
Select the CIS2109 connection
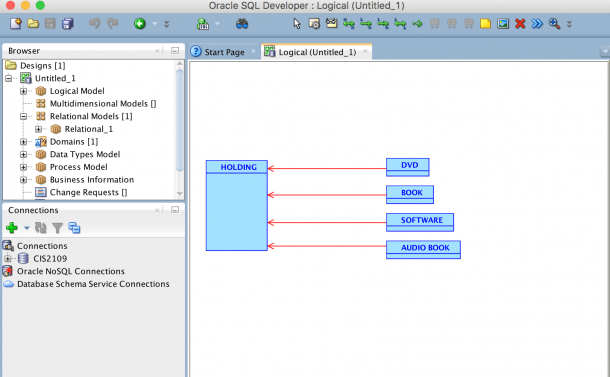click(x=50, y=258)
